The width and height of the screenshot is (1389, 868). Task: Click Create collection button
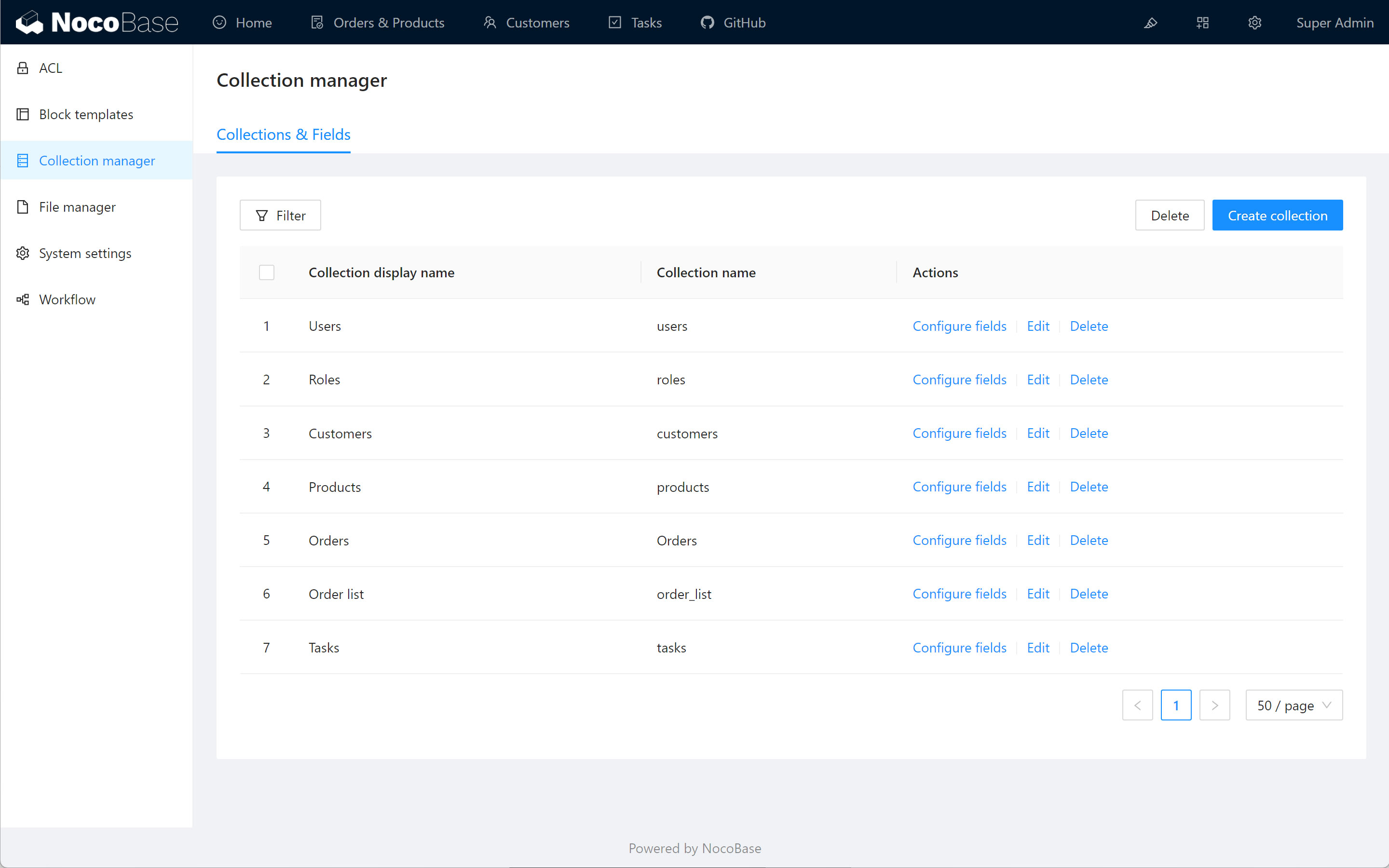click(x=1278, y=215)
